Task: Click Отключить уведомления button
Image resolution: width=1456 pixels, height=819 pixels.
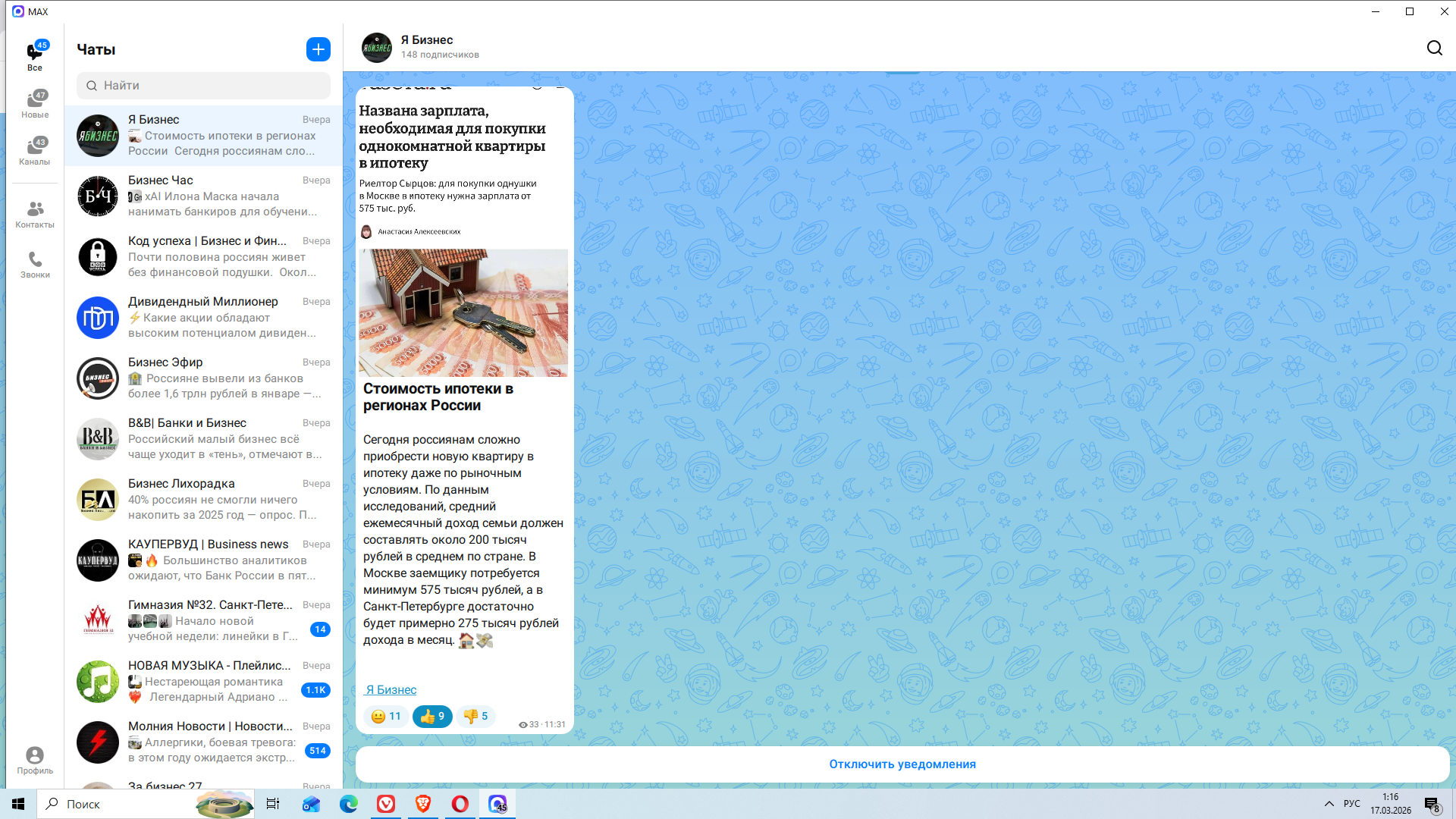Action: [x=902, y=764]
